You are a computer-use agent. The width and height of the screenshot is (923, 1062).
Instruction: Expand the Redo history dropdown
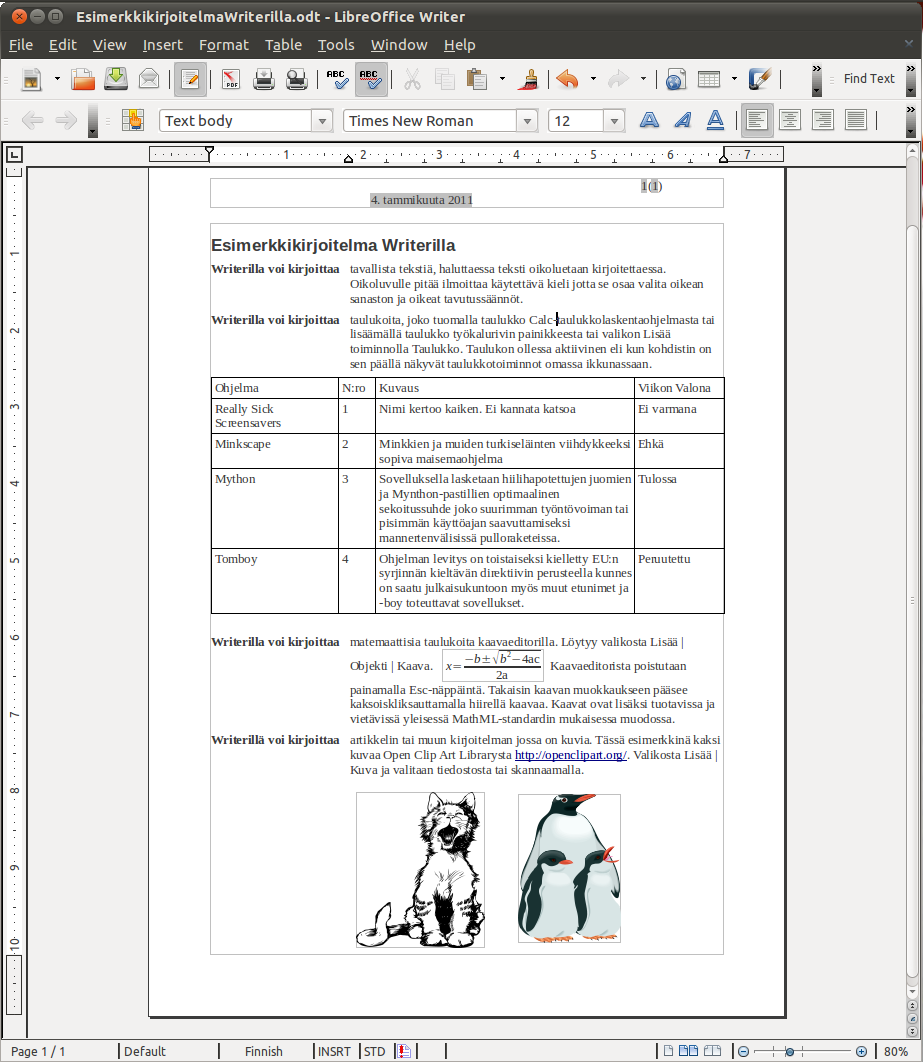coord(643,79)
